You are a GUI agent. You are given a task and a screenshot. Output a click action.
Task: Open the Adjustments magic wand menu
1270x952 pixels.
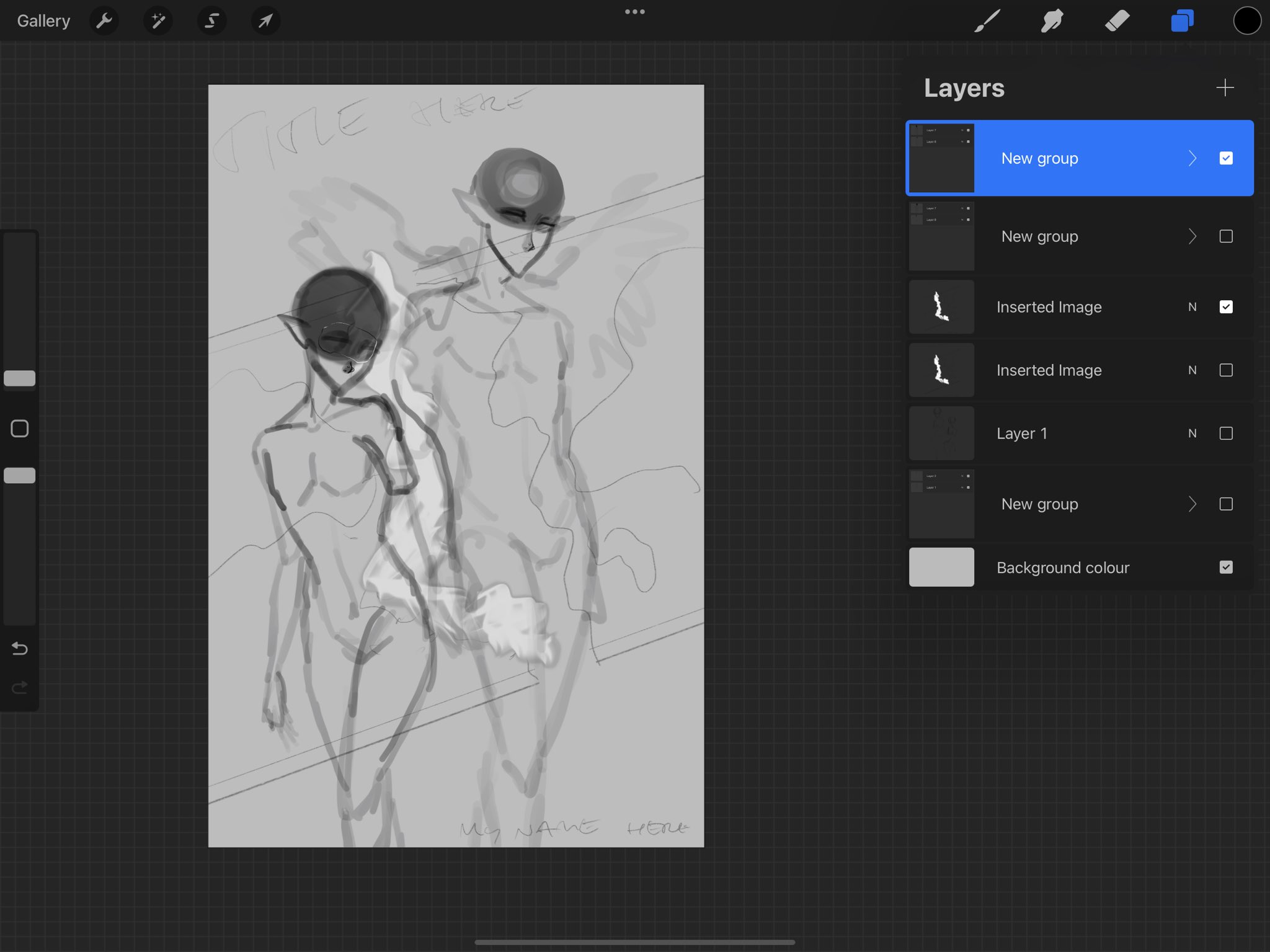pyautogui.click(x=158, y=21)
